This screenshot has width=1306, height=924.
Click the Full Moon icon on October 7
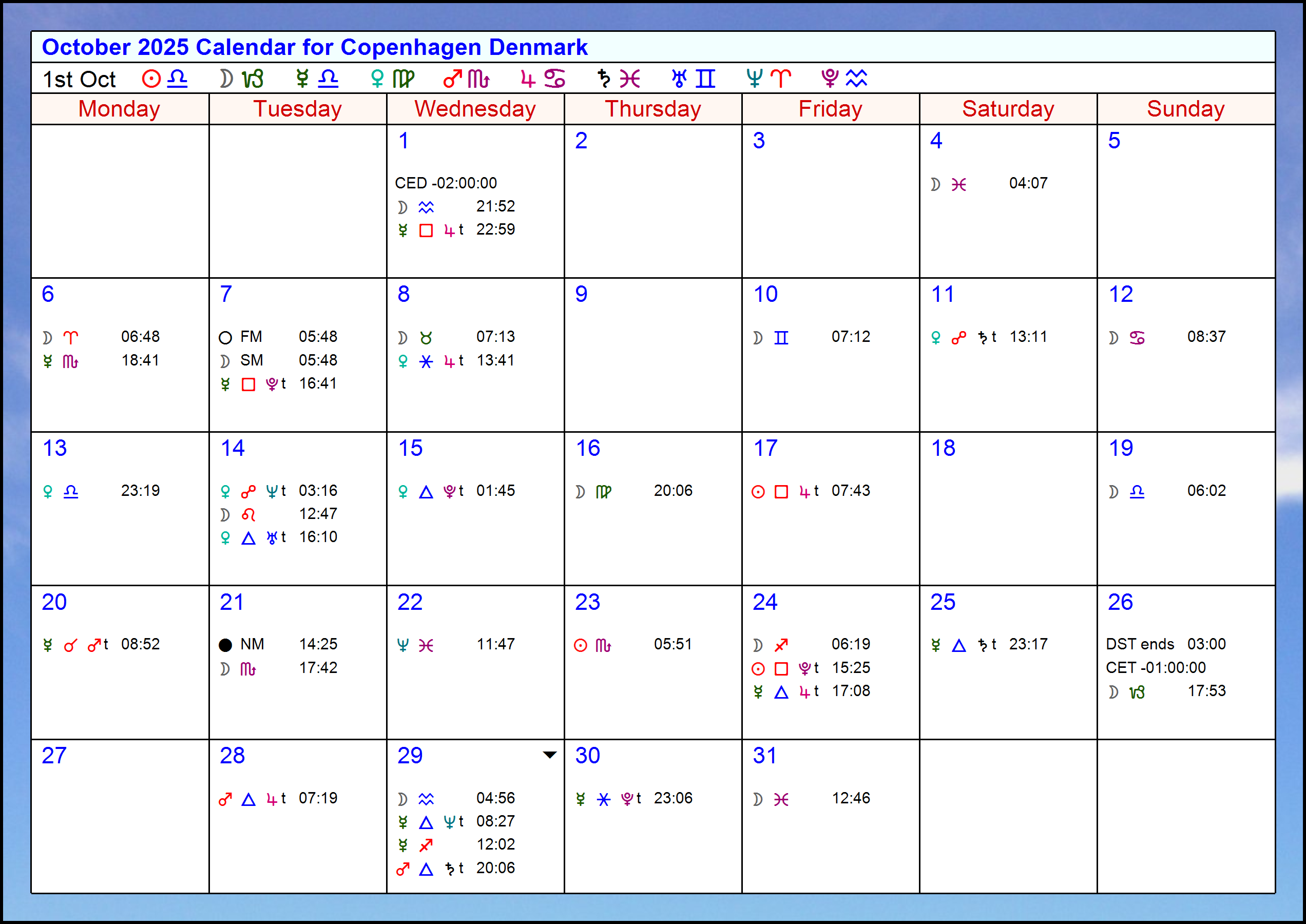point(225,337)
